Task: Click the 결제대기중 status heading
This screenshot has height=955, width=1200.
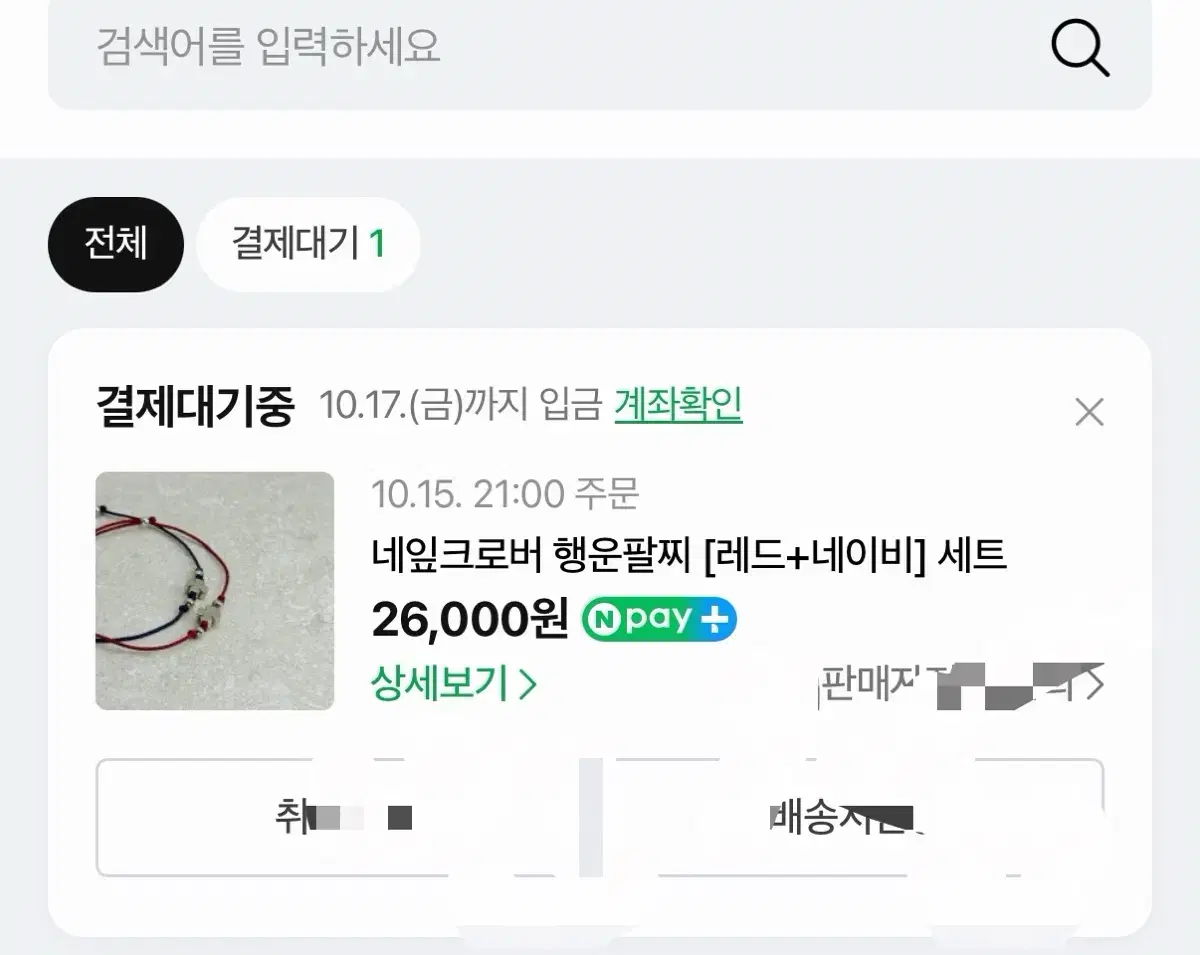Action: coord(193,405)
